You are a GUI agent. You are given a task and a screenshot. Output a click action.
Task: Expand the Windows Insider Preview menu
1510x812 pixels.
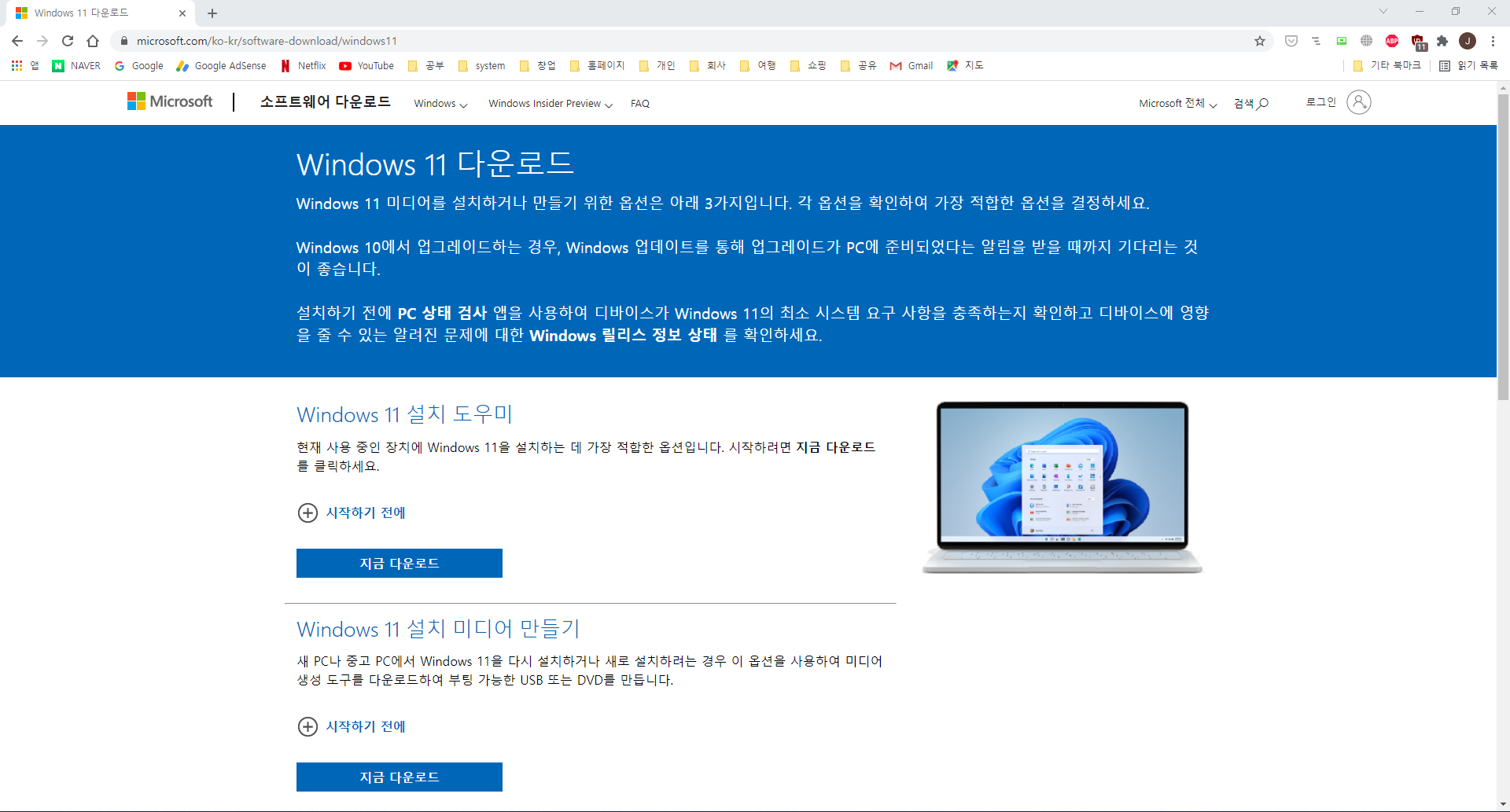[551, 104]
